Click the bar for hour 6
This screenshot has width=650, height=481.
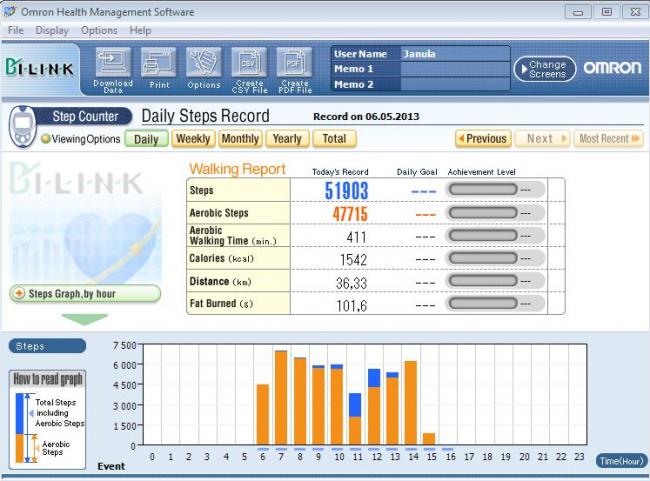[x=263, y=415]
